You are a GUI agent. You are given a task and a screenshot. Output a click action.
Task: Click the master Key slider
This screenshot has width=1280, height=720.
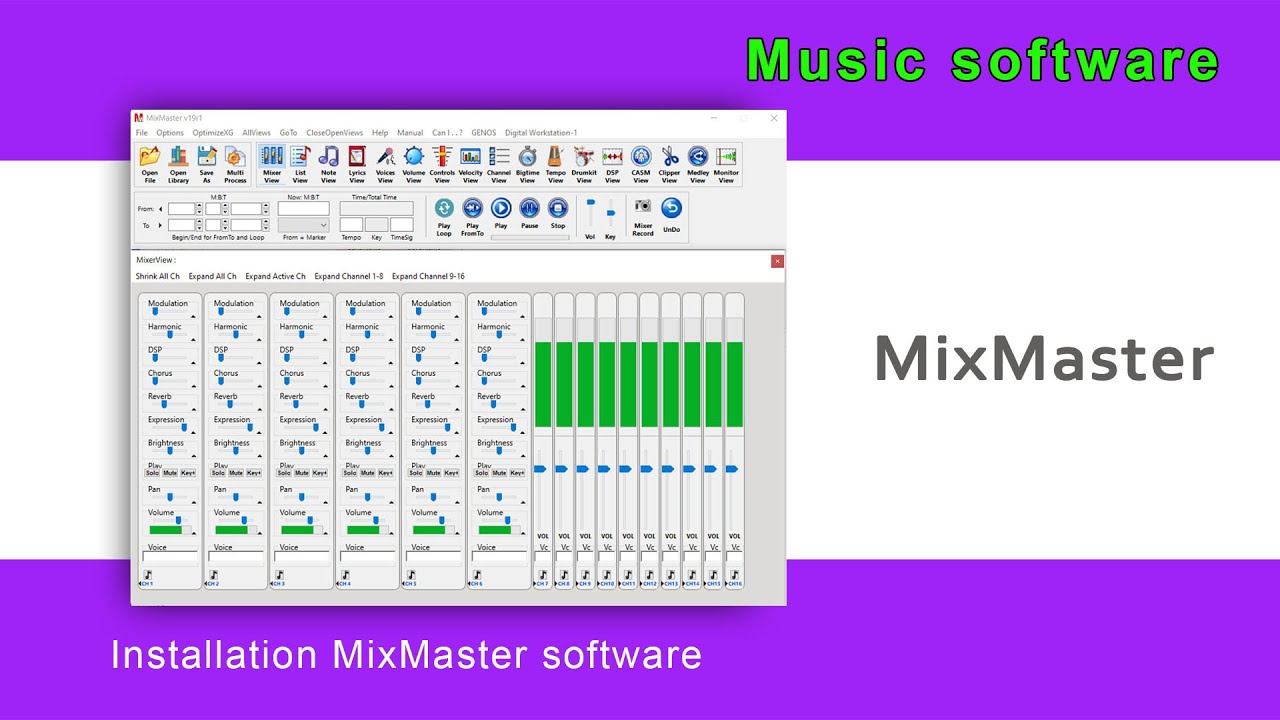click(610, 214)
